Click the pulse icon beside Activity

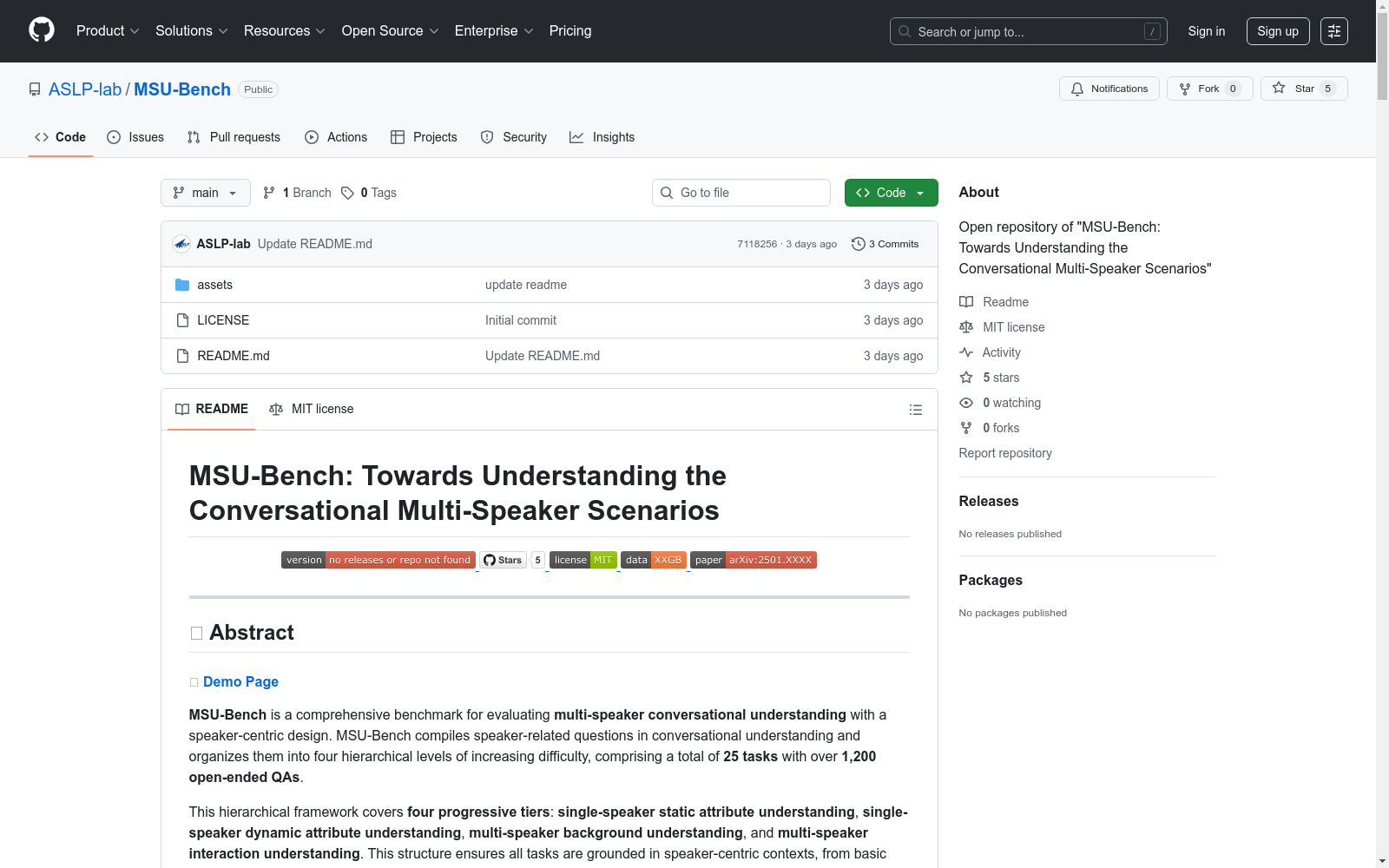tap(966, 352)
